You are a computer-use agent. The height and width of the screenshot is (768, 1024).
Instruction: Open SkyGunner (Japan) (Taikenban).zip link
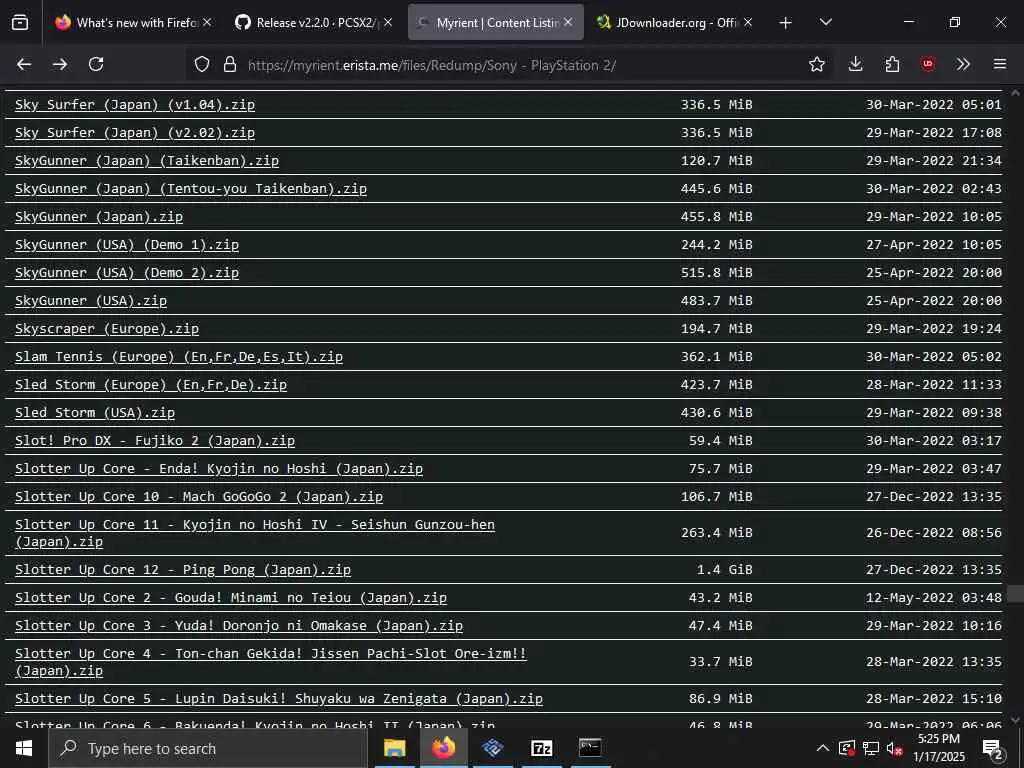(x=147, y=161)
